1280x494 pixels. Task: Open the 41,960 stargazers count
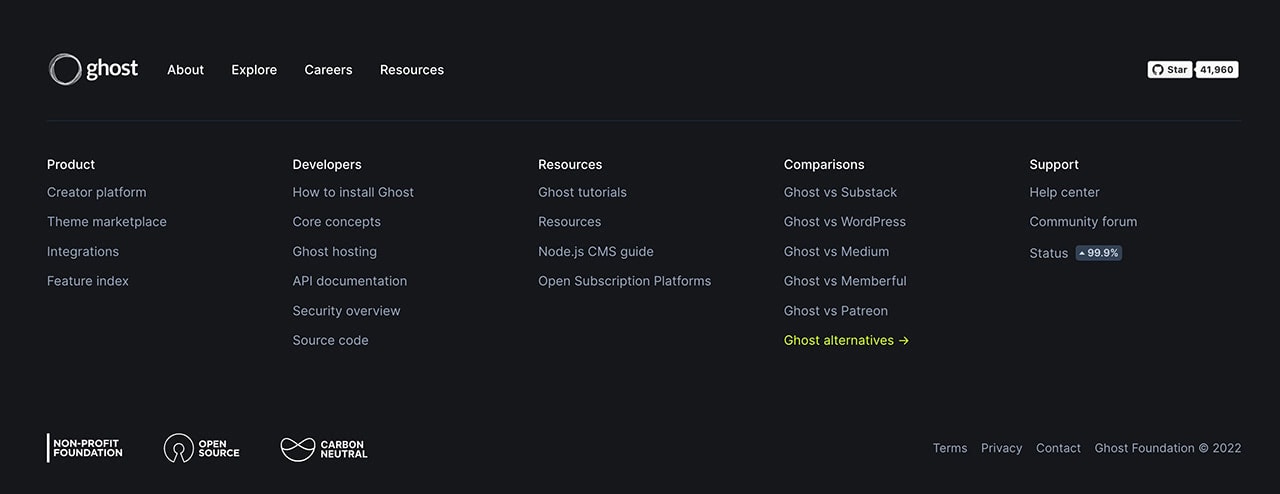tap(1217, 70)
